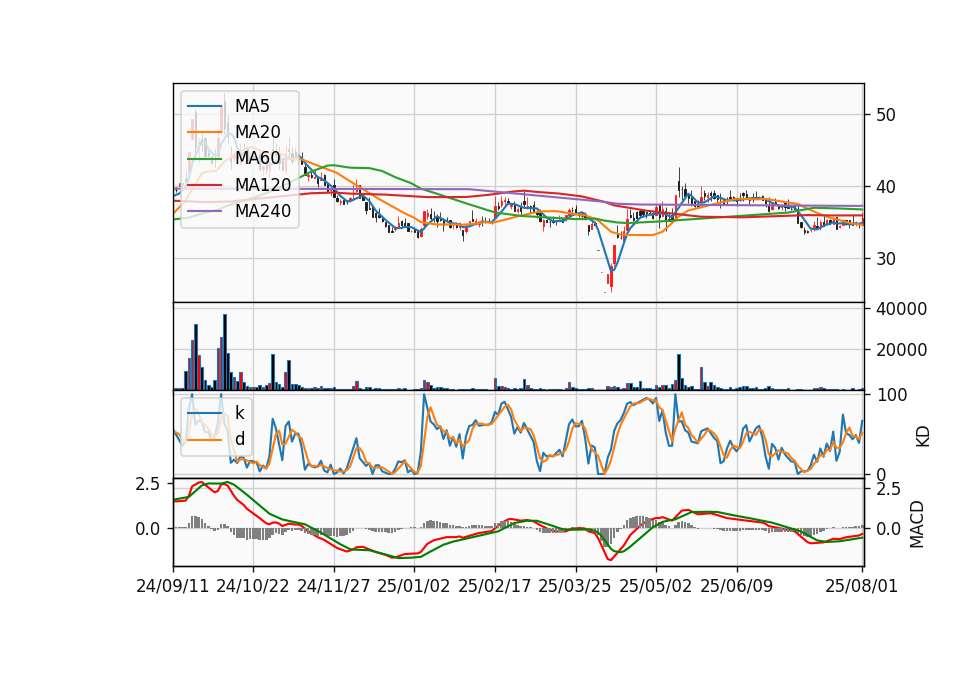Click the volume axis value 40000
This screenshot has height=690, width=960.
pyautogui.click(x=901, y=309)
